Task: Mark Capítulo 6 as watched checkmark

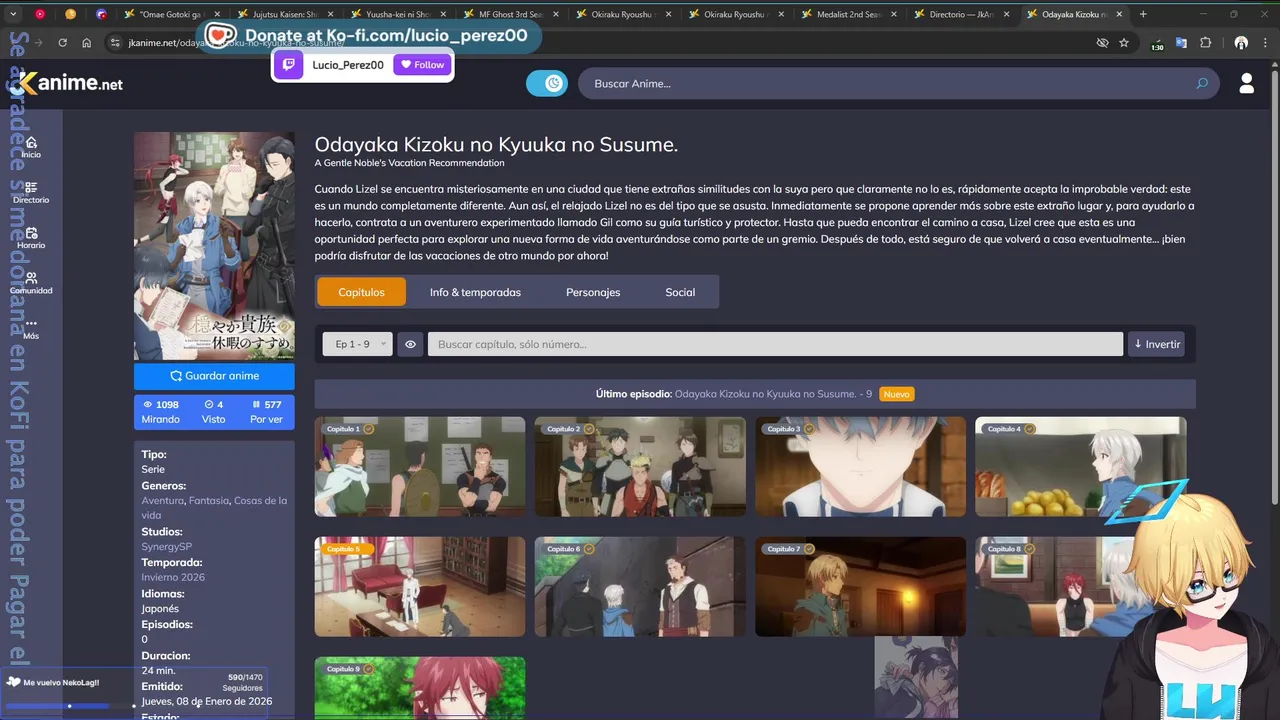Action: pyautogui.click(x=589, y=549)
